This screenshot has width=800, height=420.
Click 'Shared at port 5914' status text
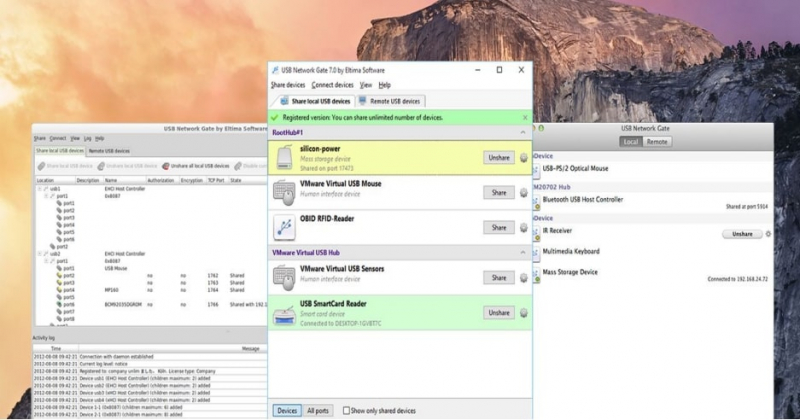tap(746, 207)
